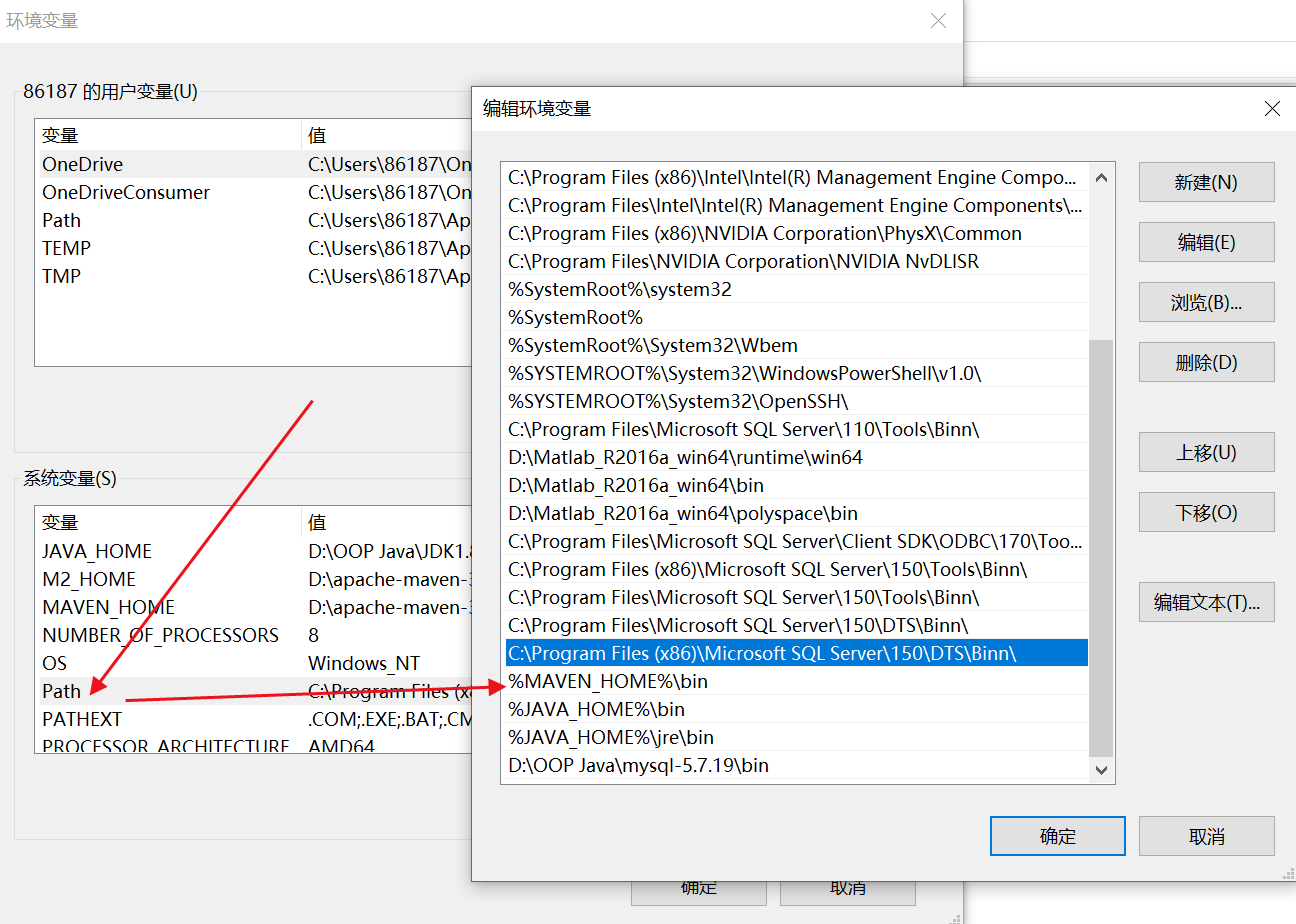Image resolution: width=1296 pixels, height=924 pixels.
Task: Select Path in system variables list
Action: (x=254, y=691)
